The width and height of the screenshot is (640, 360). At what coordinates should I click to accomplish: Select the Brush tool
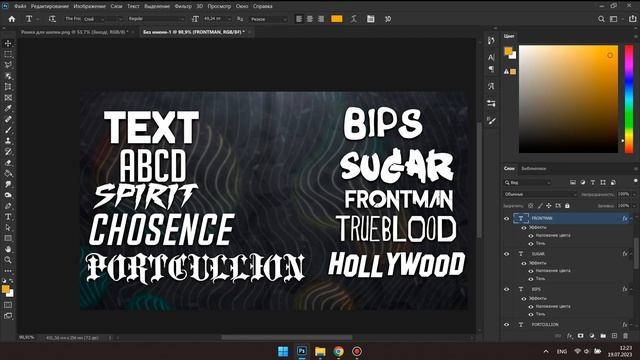point(8,130)
